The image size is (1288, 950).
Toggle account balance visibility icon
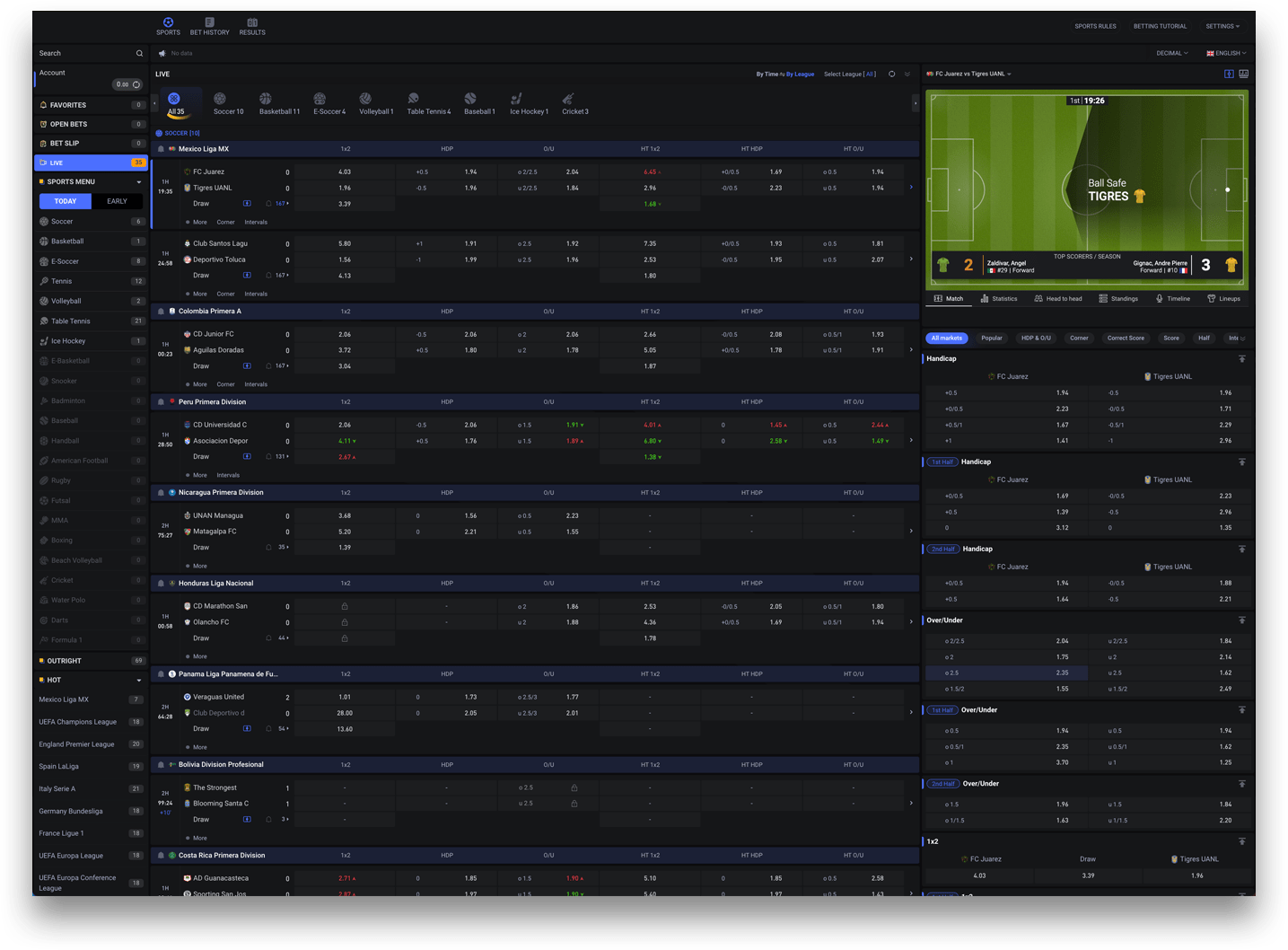pyautogui.click(x=136, y=84)
